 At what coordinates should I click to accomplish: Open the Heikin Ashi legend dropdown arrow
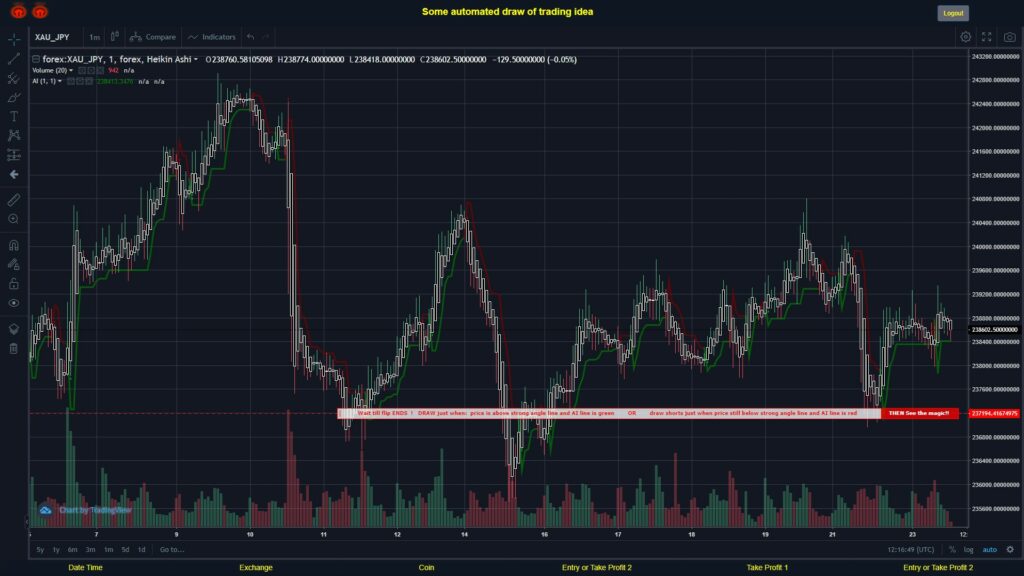pos(195,59)
